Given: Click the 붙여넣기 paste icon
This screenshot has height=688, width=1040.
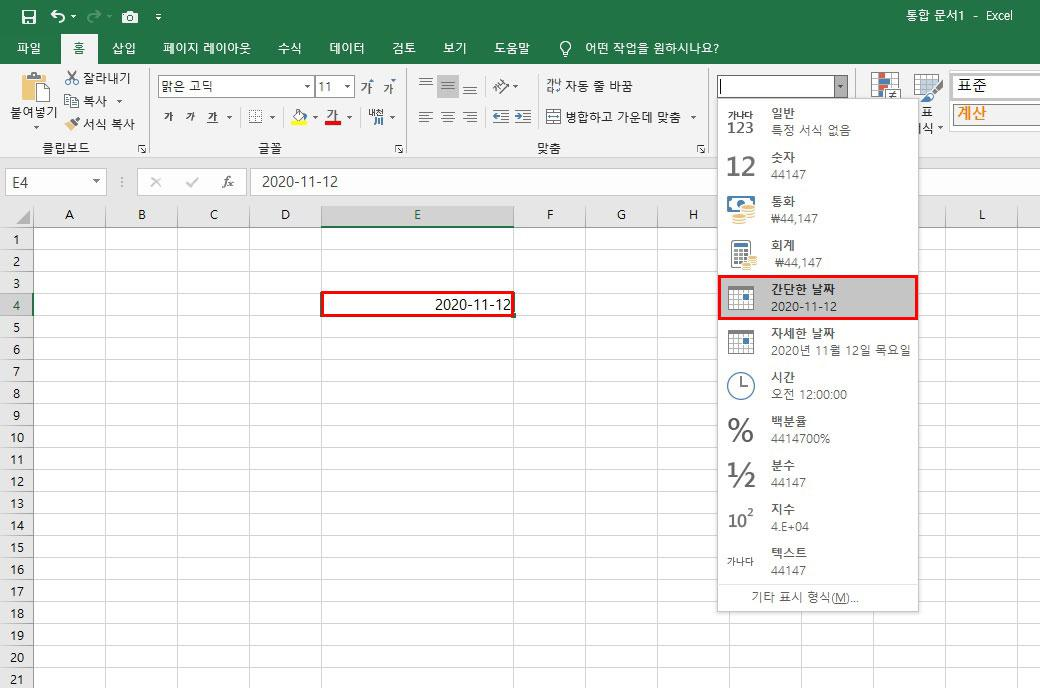Looking at the screenshot, I should [34, 87].
